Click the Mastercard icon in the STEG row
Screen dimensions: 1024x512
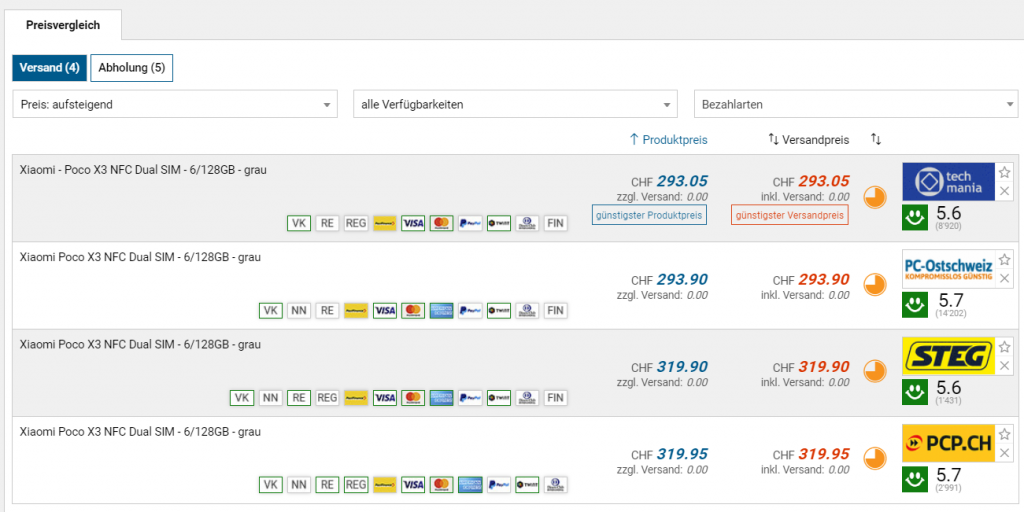[413, 398]
